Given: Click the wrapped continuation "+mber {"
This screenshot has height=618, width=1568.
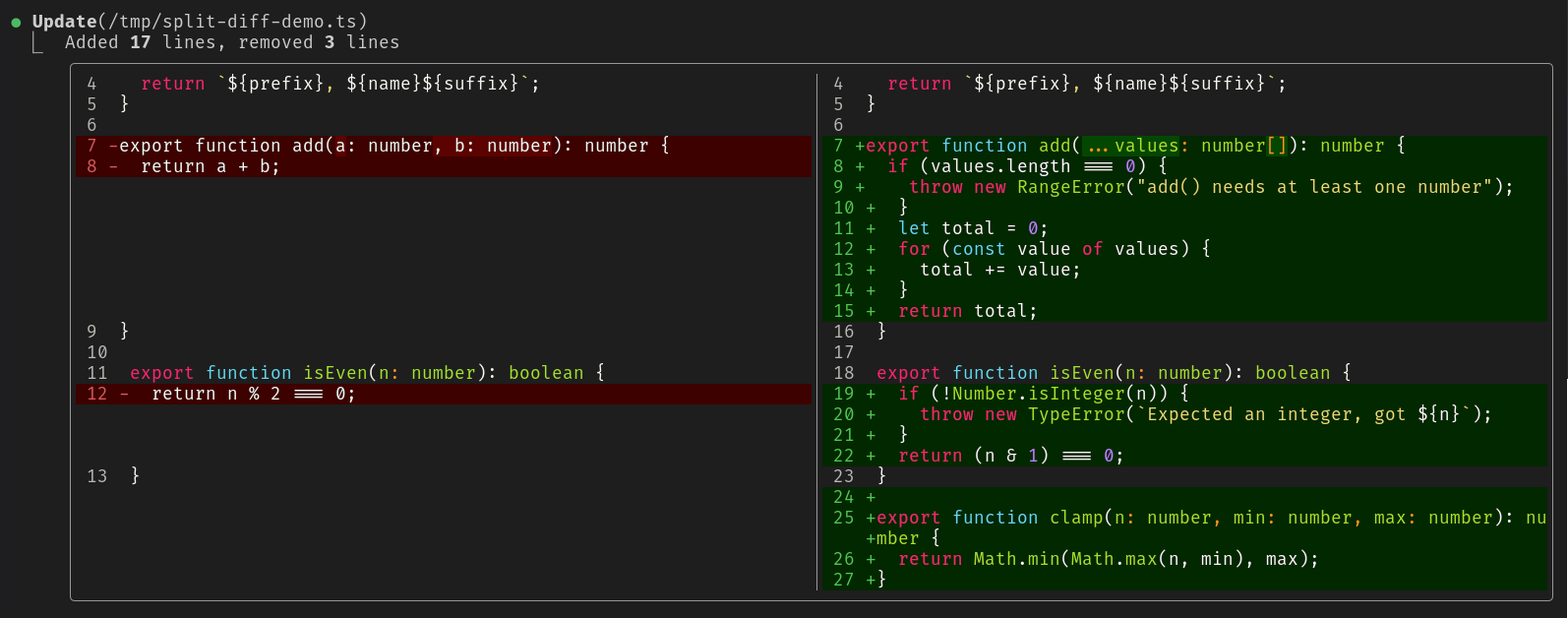Looking at the screenshot, I should click(x=903, y=538).
